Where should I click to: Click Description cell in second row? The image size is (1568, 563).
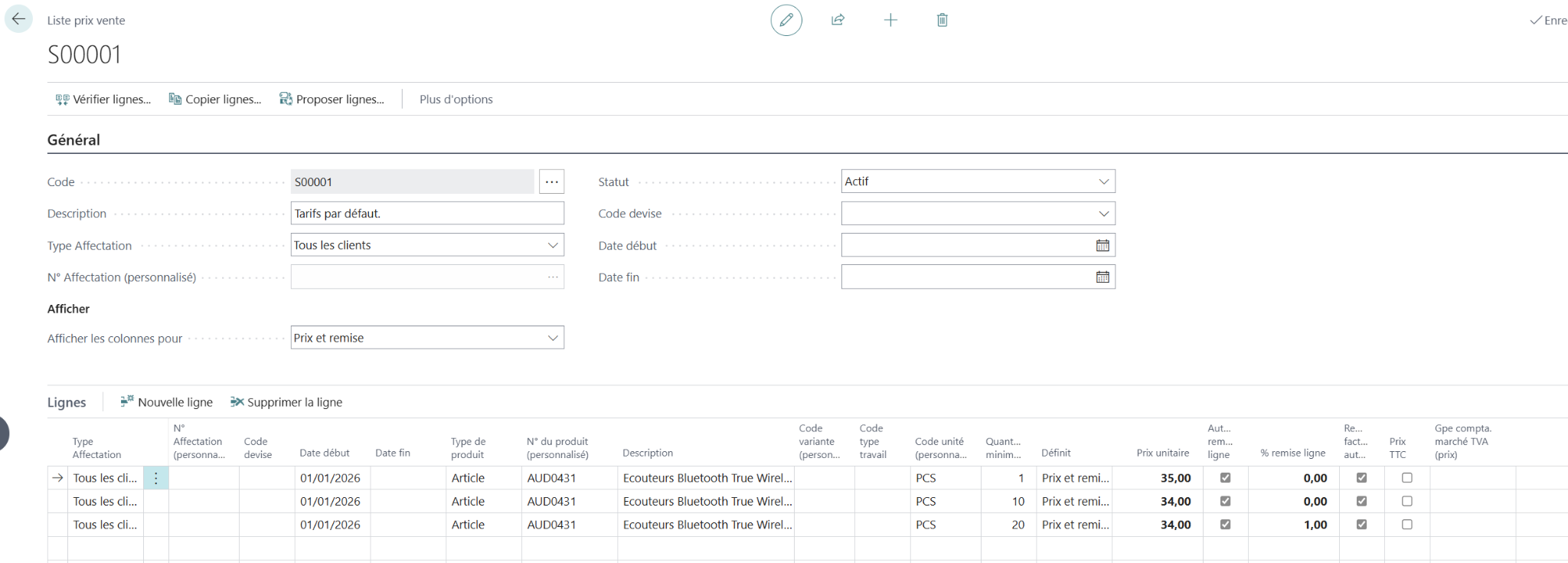(x=707, y=501)
